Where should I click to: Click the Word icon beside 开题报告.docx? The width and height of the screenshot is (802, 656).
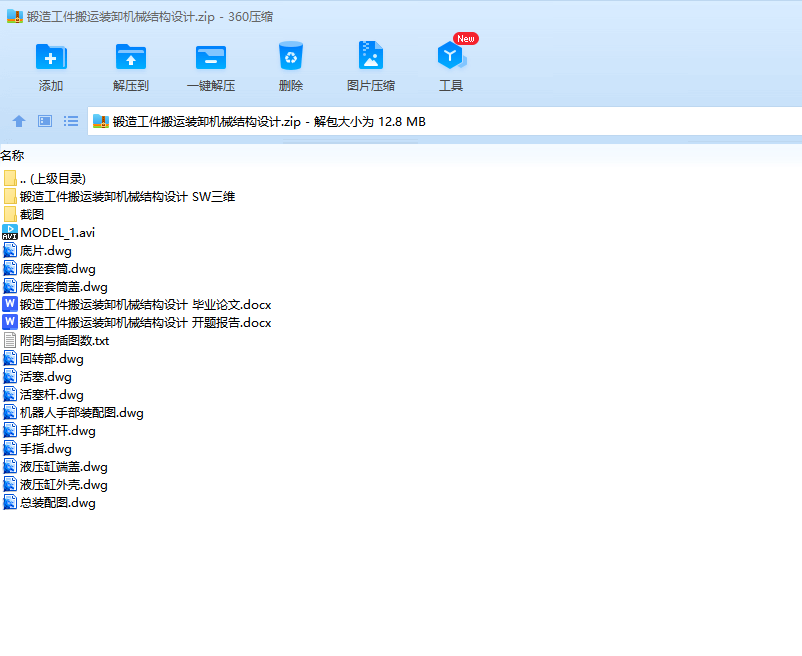pyautogui.click(x=10, y=322)
